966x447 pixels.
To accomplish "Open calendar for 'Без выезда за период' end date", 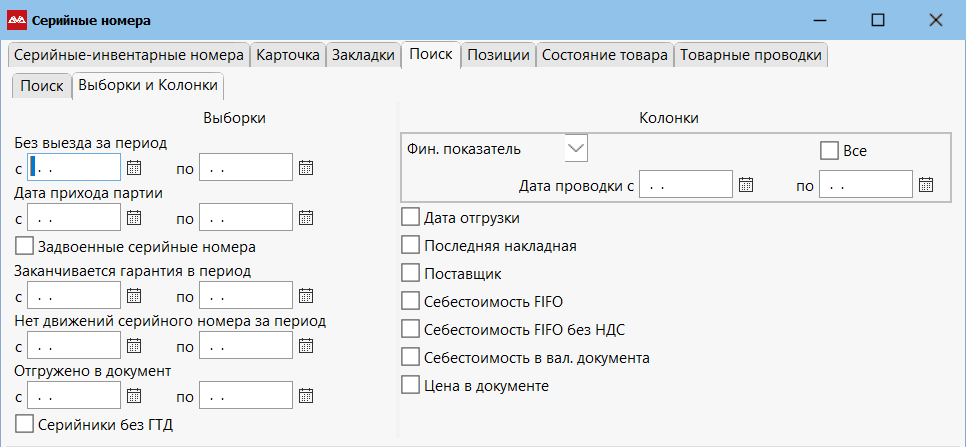I will [x=307, y=168].
